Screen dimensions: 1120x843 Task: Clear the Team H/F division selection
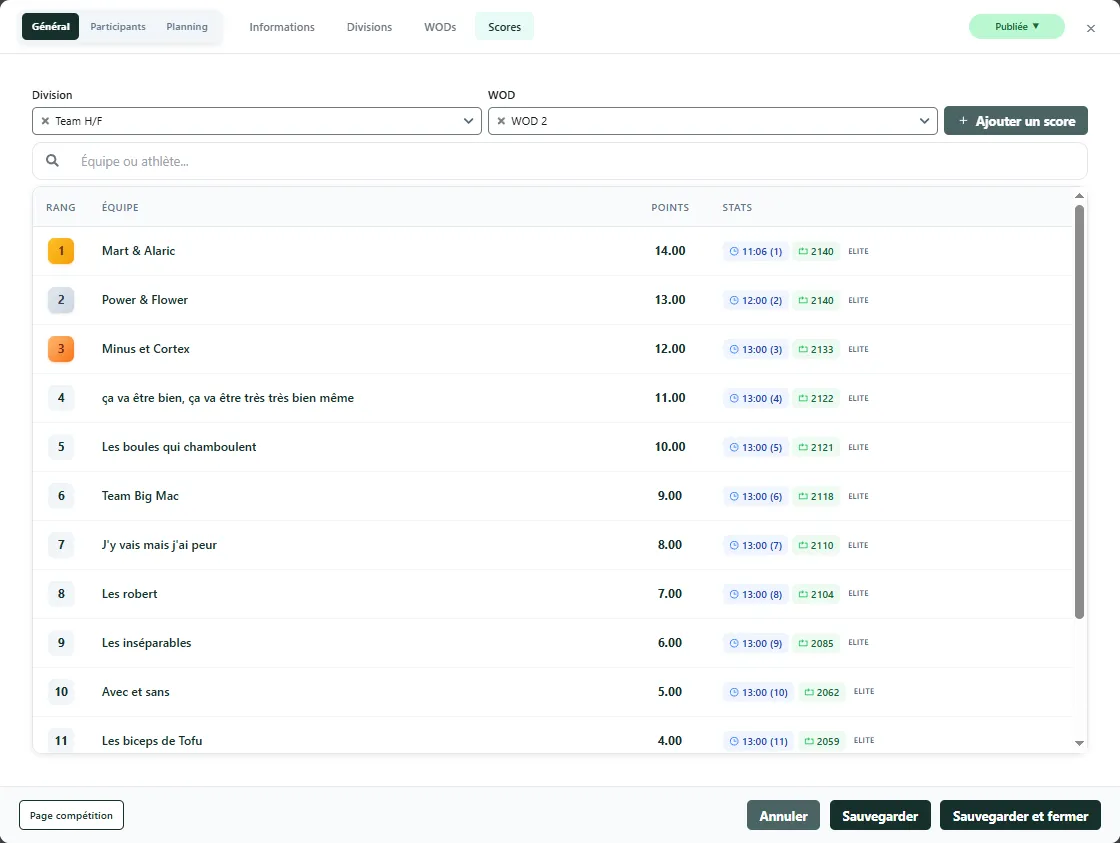click(45, 121)
